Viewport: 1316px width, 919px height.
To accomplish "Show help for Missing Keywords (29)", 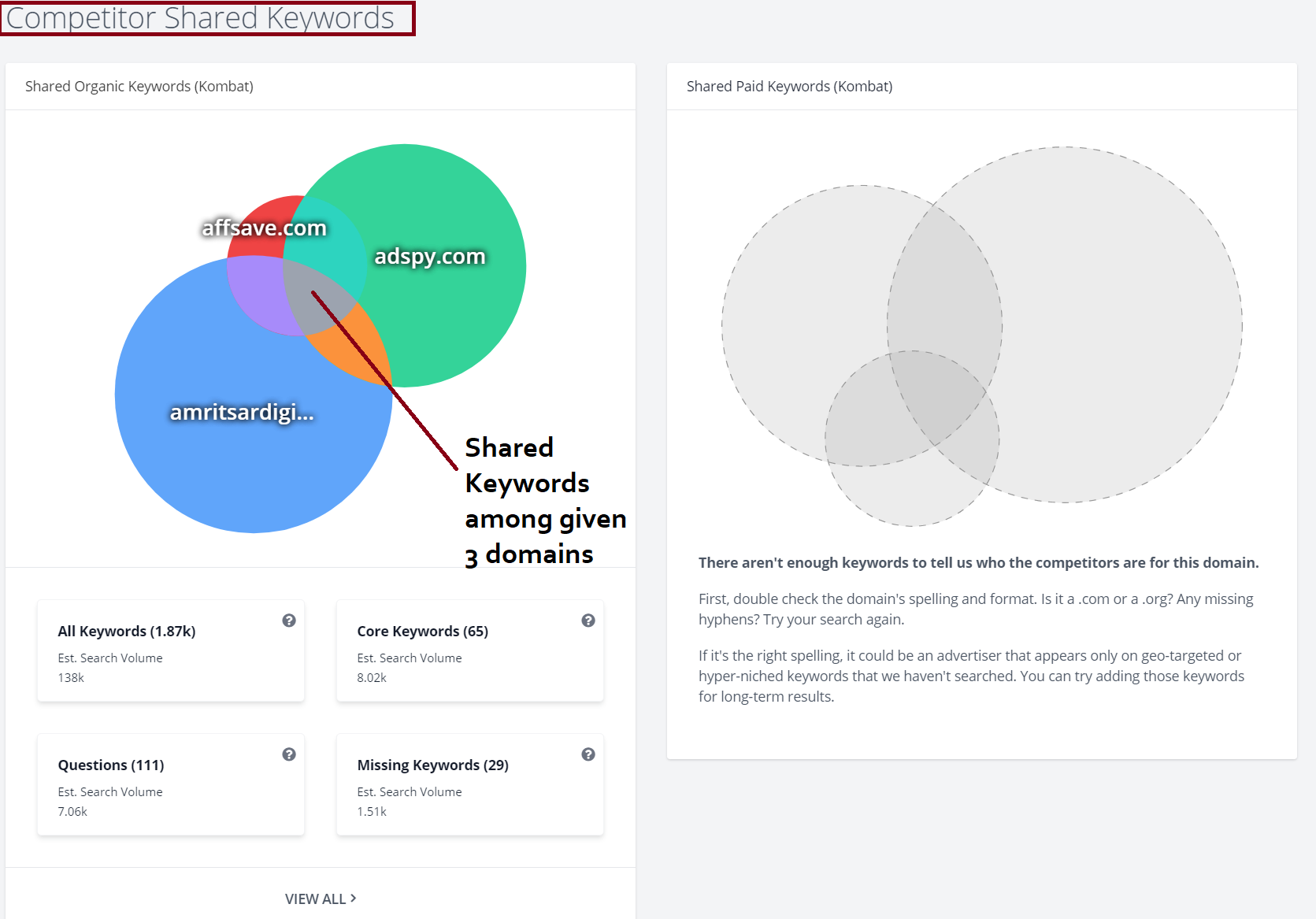I will 588,754.
